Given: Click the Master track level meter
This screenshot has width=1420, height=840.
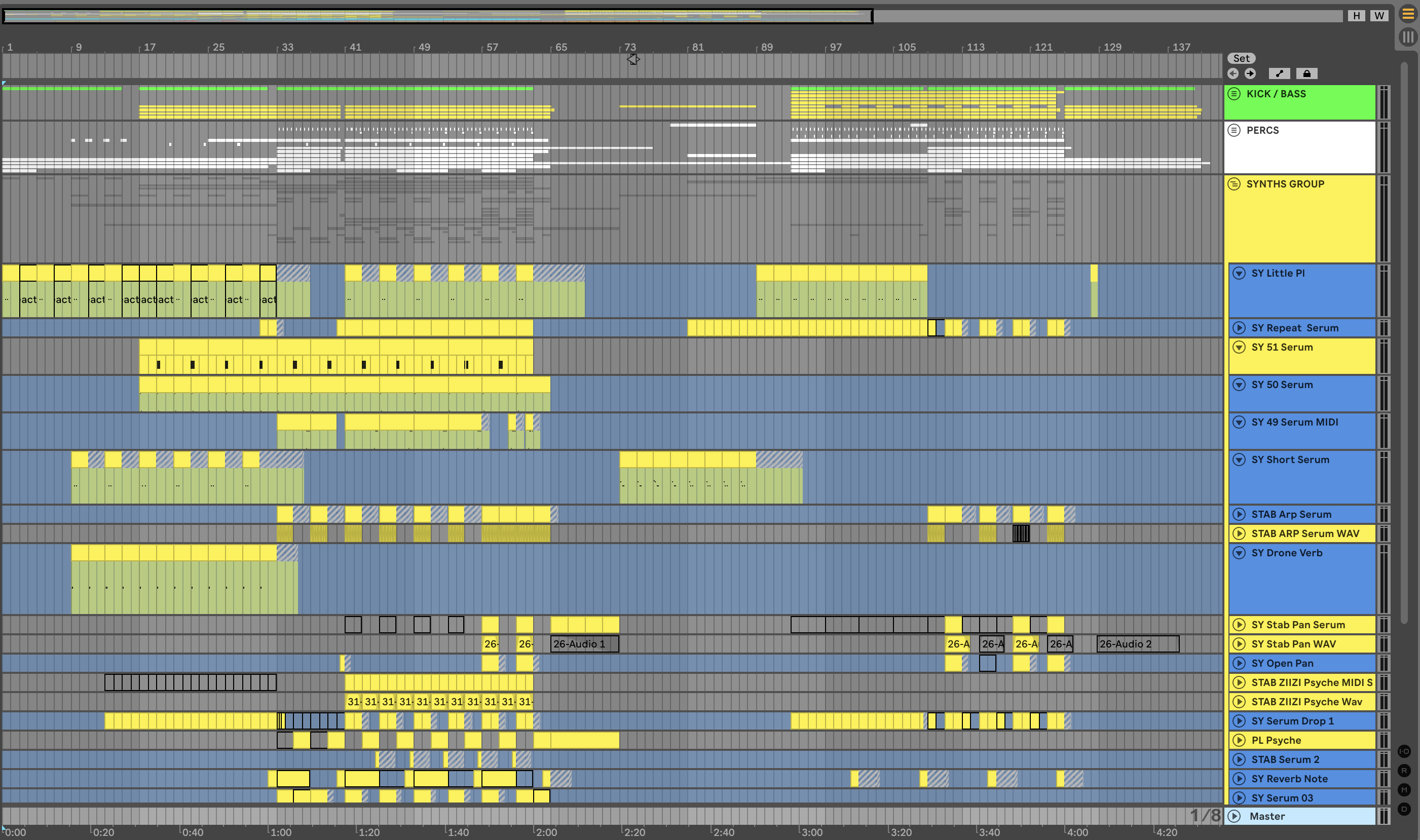Looking at the screenshot, I should [x=1383, y=816].
